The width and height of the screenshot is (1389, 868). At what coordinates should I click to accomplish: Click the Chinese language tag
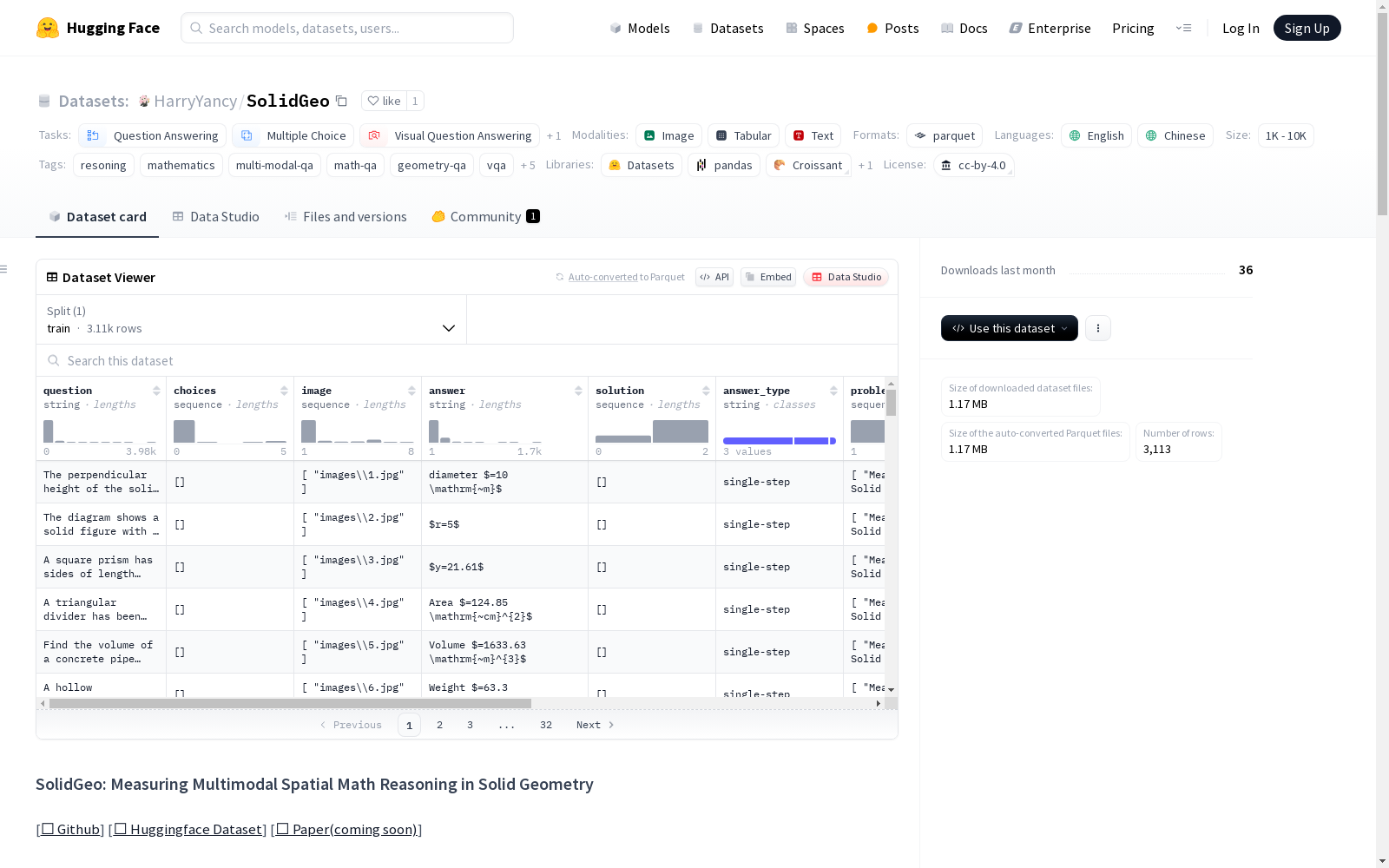pyautogui.click(x=1175, y=135)
